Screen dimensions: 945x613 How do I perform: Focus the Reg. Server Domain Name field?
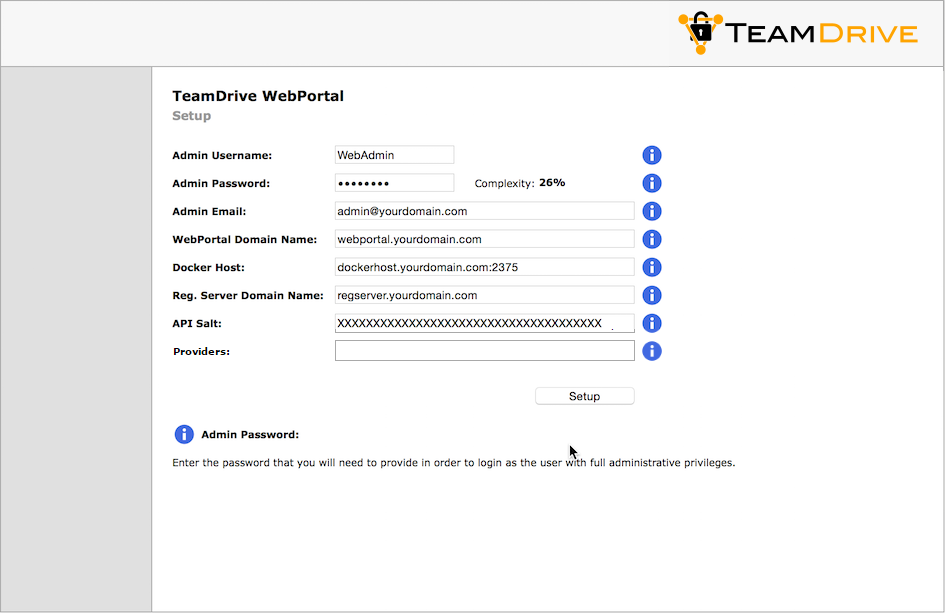485,295
